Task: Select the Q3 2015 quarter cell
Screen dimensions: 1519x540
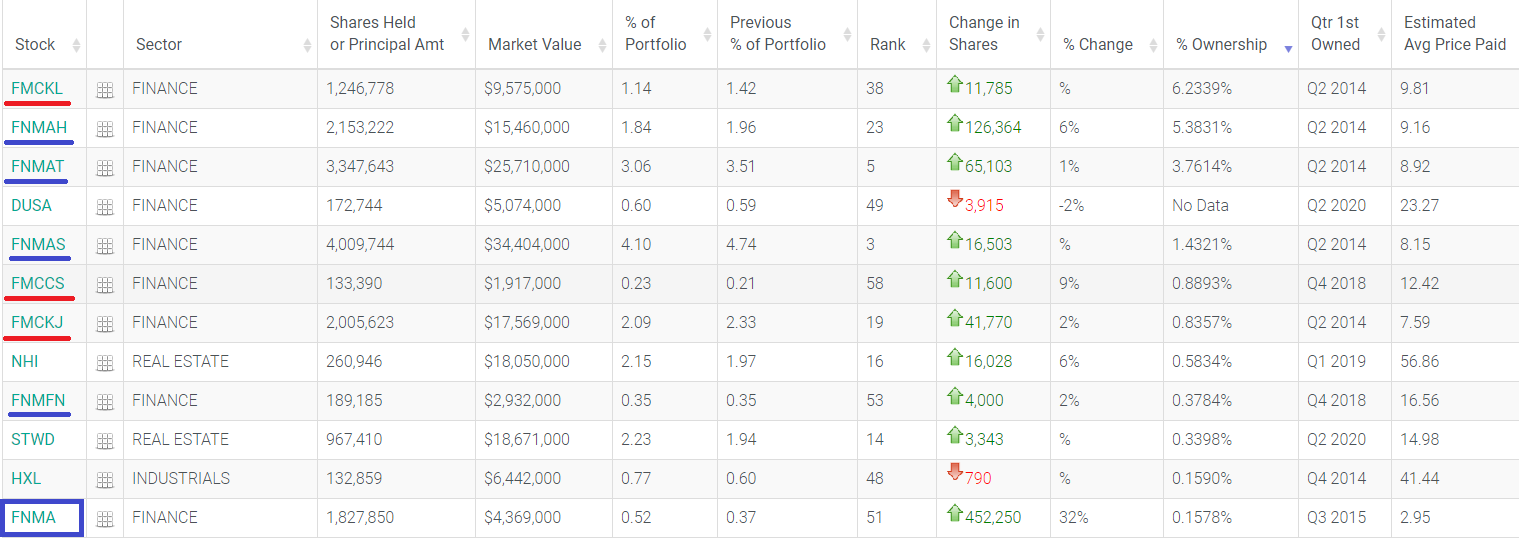Action: (x=1345, y=517)
